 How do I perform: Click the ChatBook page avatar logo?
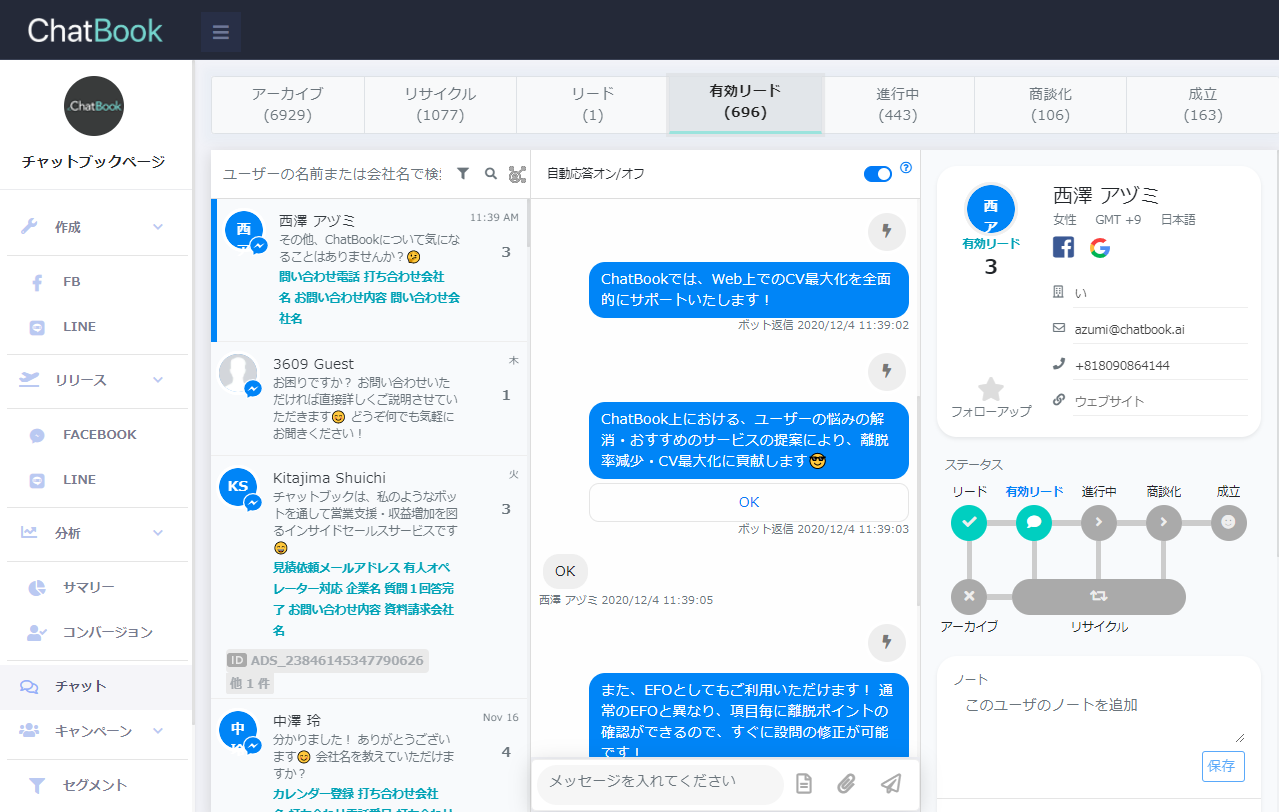94,106
